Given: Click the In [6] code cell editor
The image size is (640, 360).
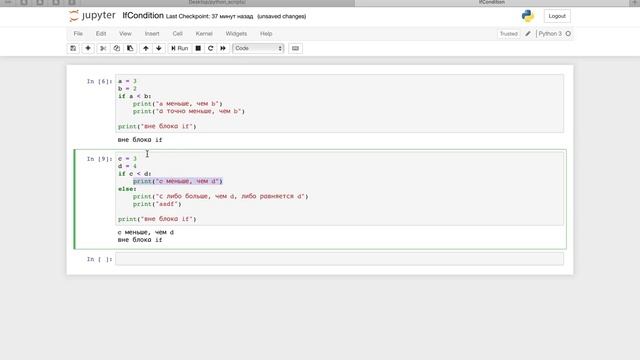Looking at the screenshot, I should coord(340,104).
